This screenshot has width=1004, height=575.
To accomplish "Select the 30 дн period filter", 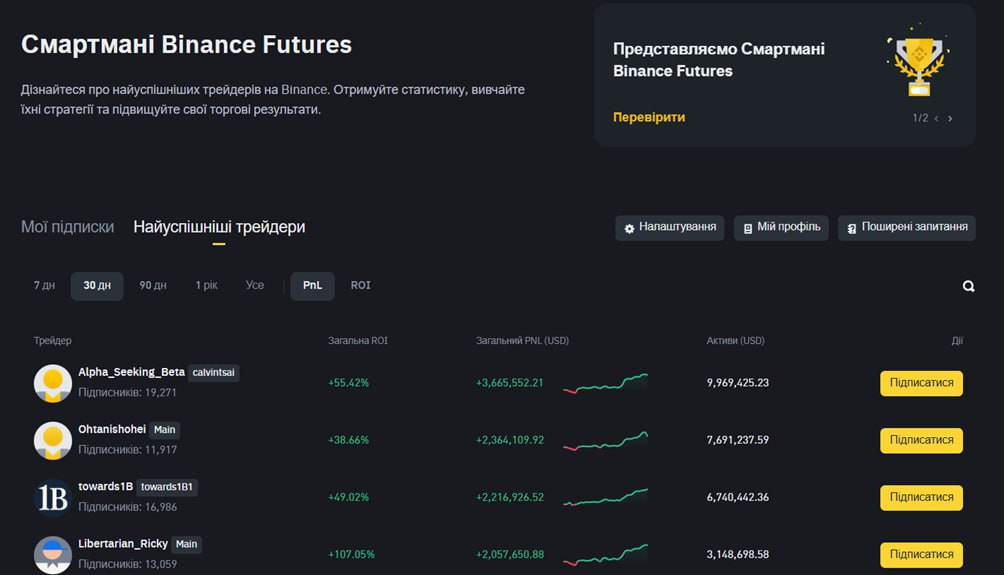I will click(97, 286).
